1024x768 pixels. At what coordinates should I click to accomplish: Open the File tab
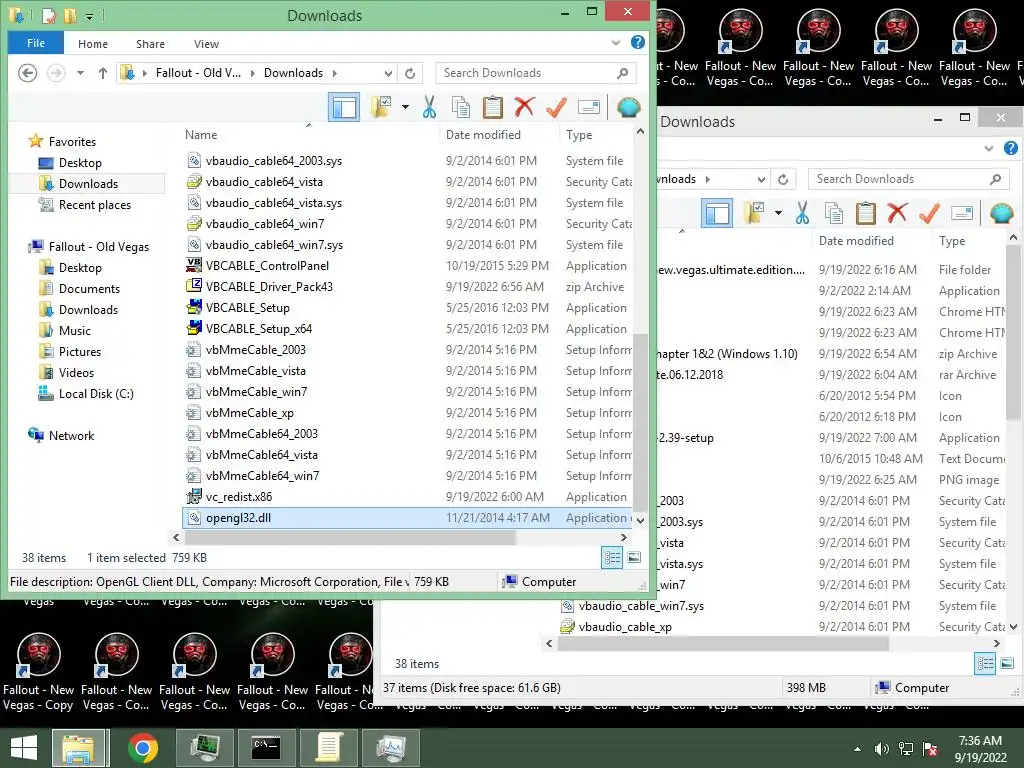click(36, 43)
